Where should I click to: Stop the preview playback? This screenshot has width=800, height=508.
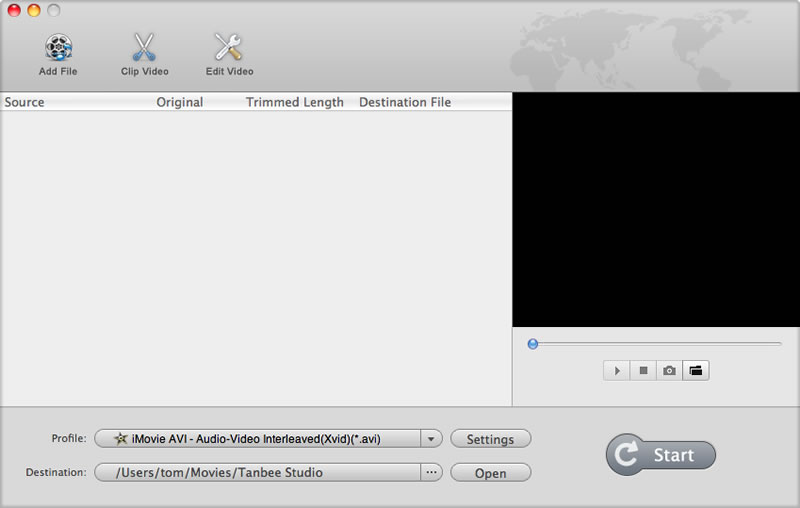(643, 371)
